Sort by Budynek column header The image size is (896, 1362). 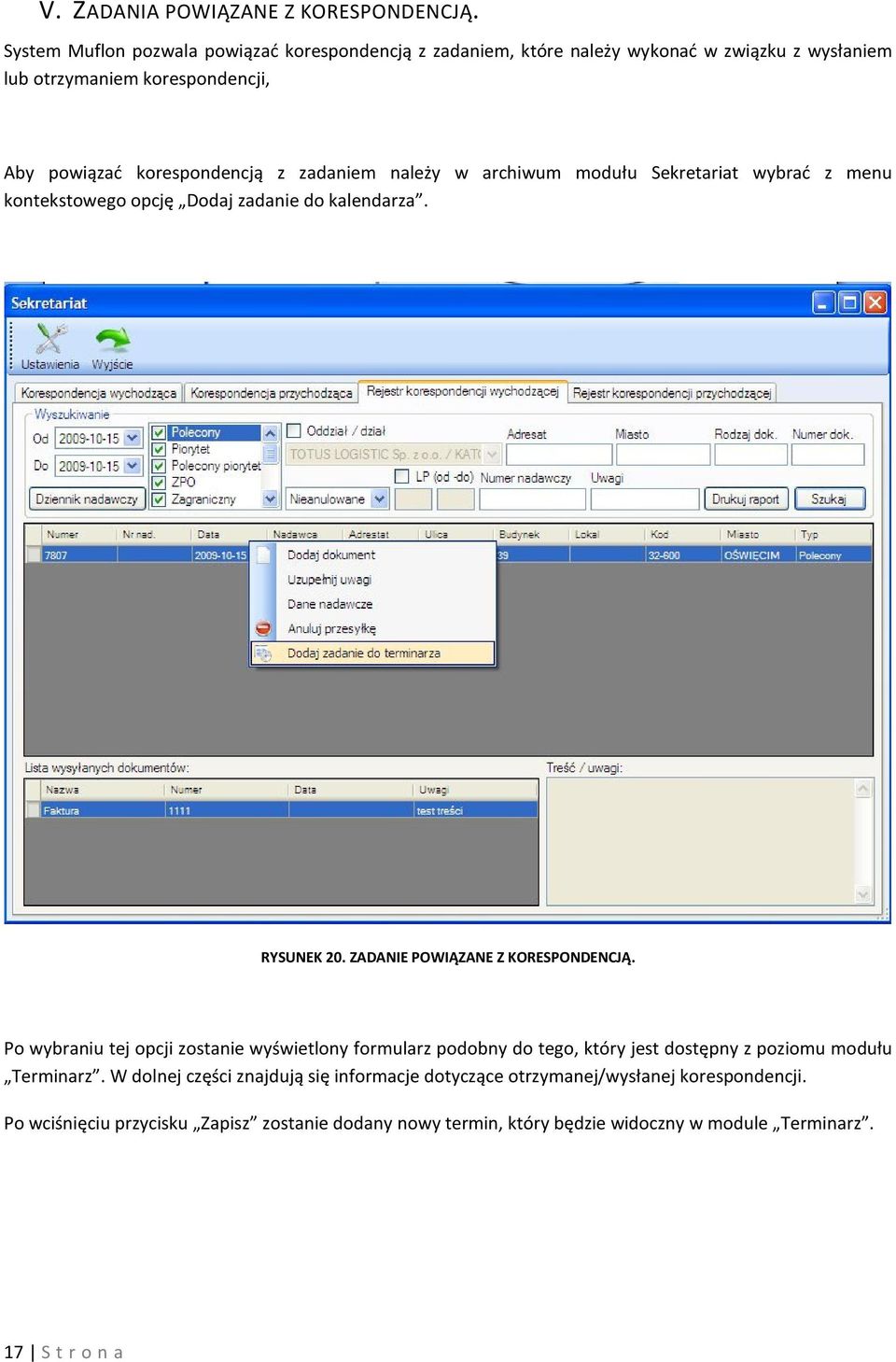pyautogui.click(x=532, y=534)
